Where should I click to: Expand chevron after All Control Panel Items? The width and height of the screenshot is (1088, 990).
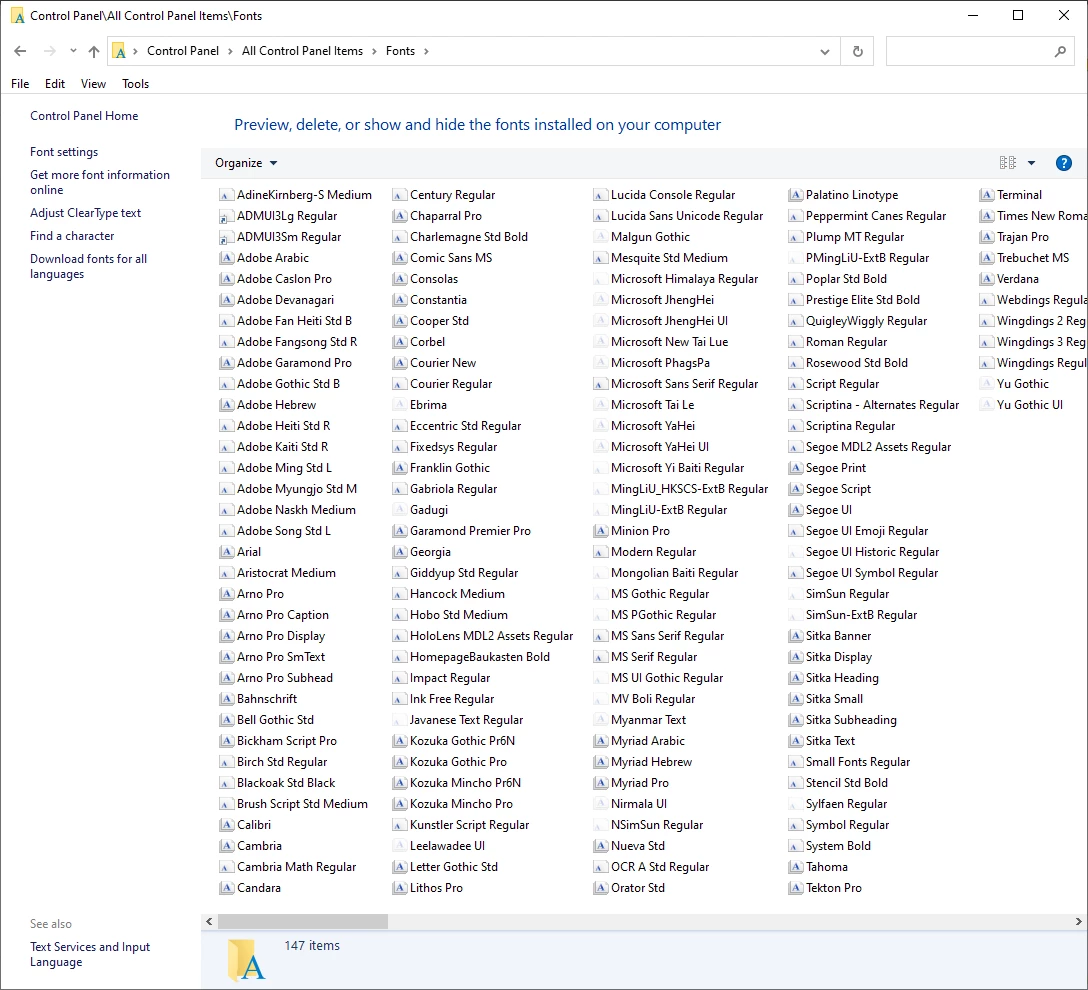click(375, 51)
